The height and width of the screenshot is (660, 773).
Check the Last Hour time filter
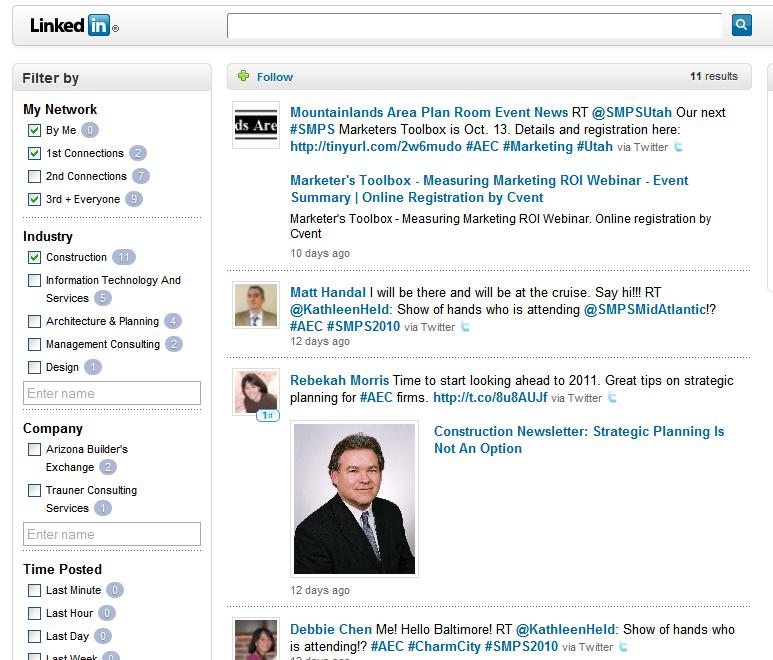[x=35, y=613]
